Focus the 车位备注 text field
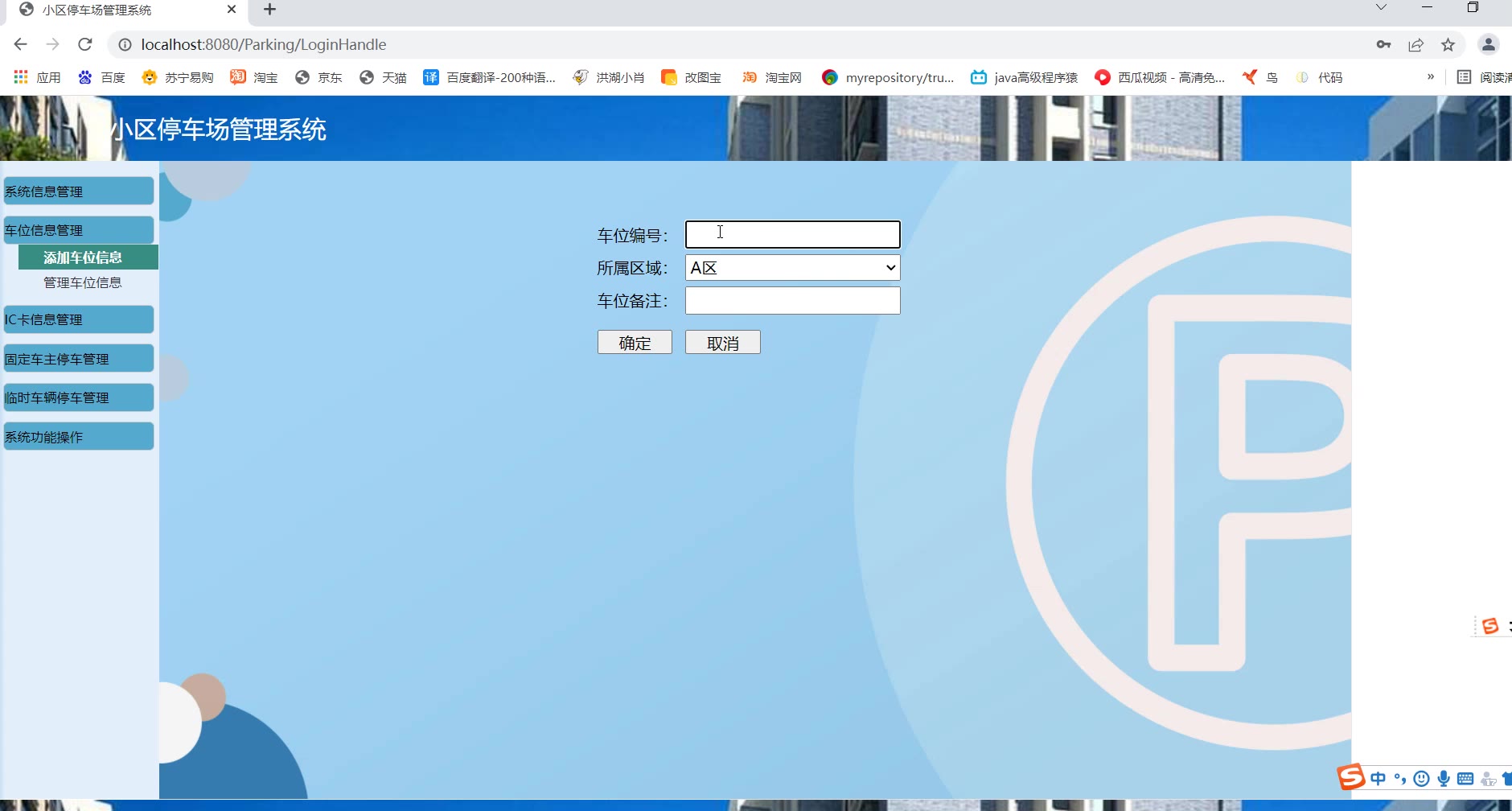Viewport: 1512px width, 811px height. [792, 301]
